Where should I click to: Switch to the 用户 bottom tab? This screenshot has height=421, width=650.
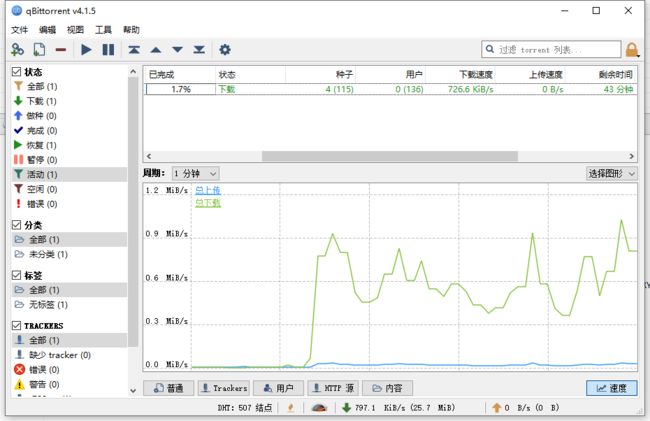pos(278,388)
